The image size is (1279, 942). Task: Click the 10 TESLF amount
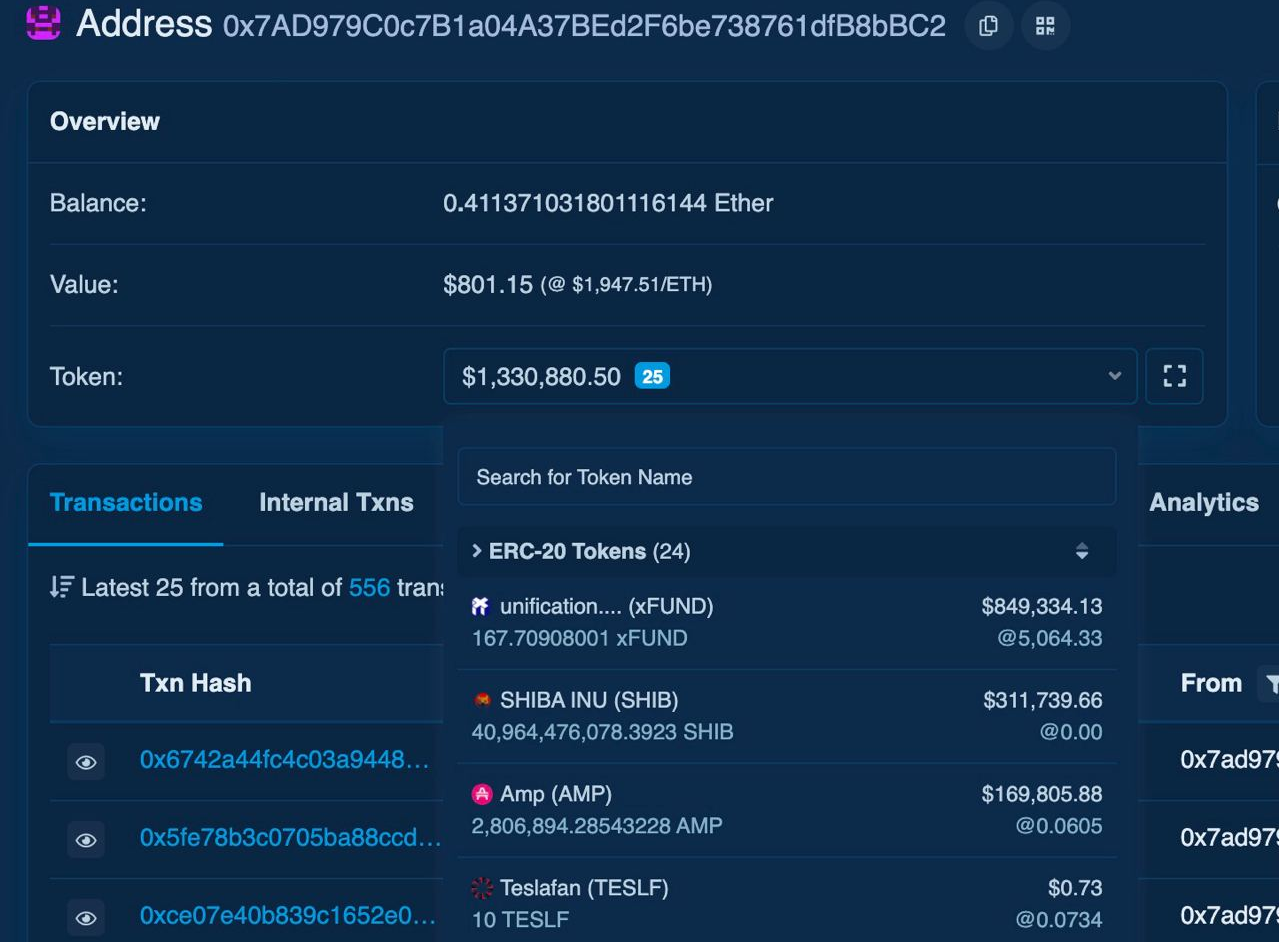tap(520, 920)
